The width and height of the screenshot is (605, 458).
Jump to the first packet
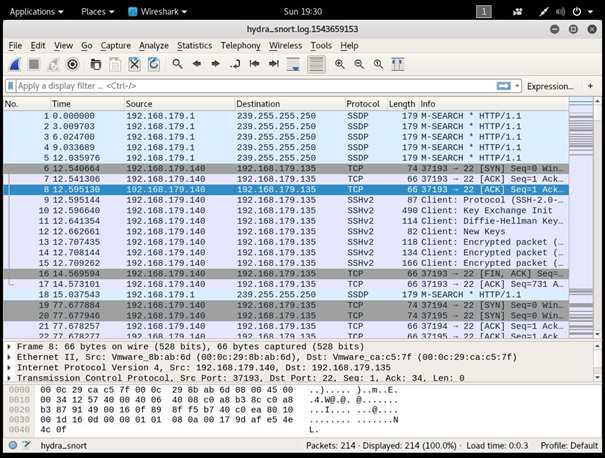coord(254,64)
